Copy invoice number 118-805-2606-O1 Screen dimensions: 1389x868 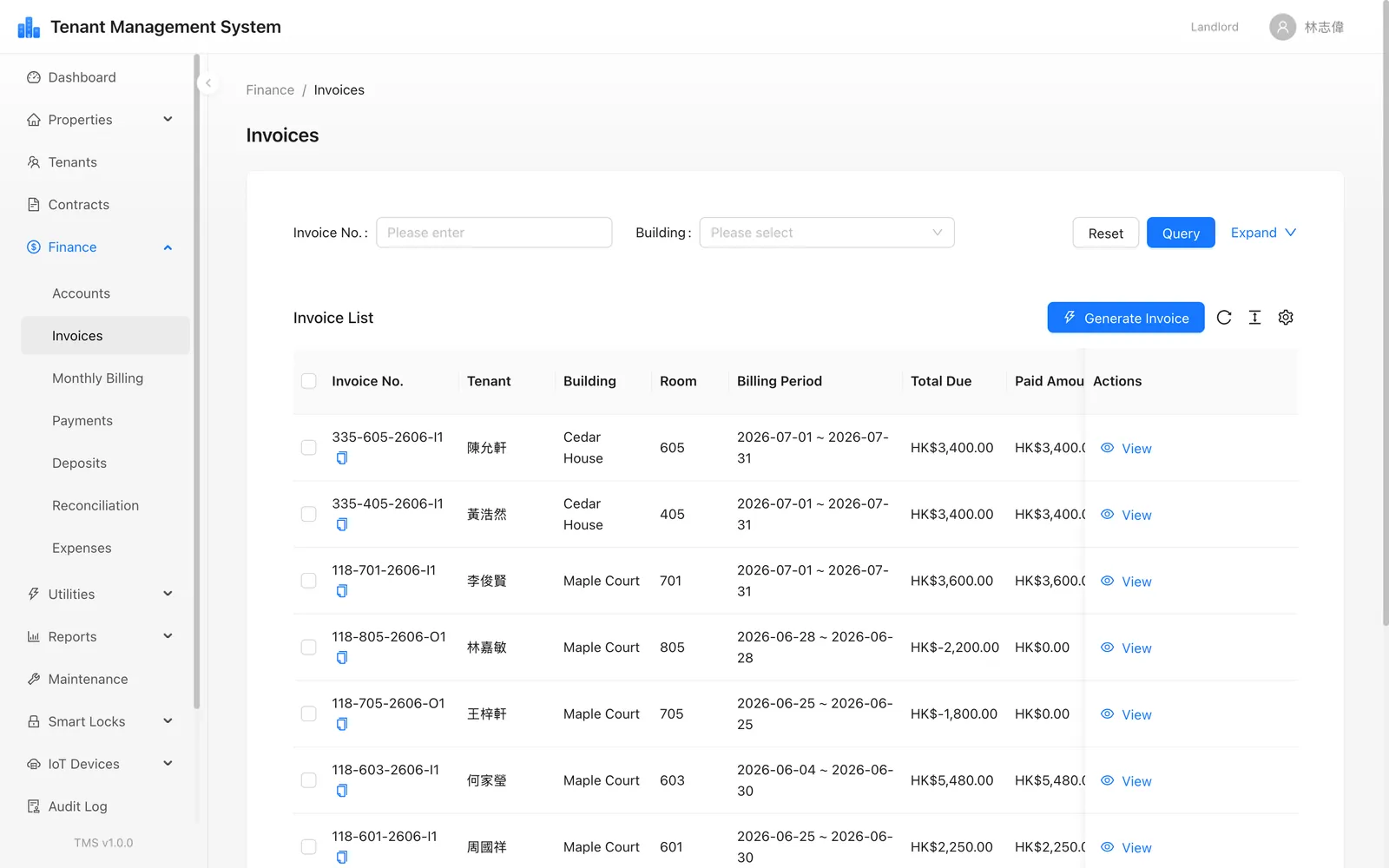[x=342, y=658]
